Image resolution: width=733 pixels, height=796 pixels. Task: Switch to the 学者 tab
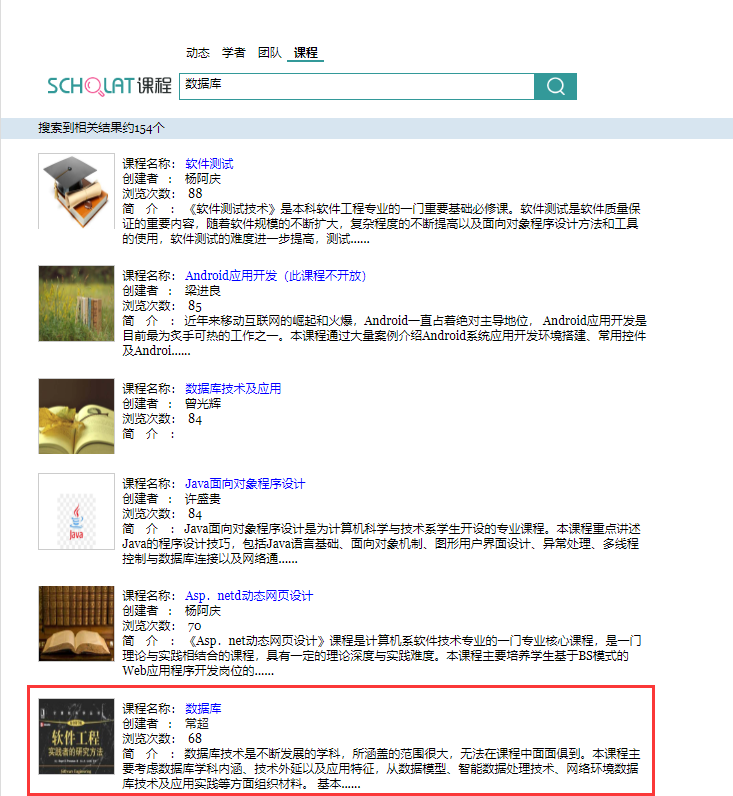tap(233, 53)
